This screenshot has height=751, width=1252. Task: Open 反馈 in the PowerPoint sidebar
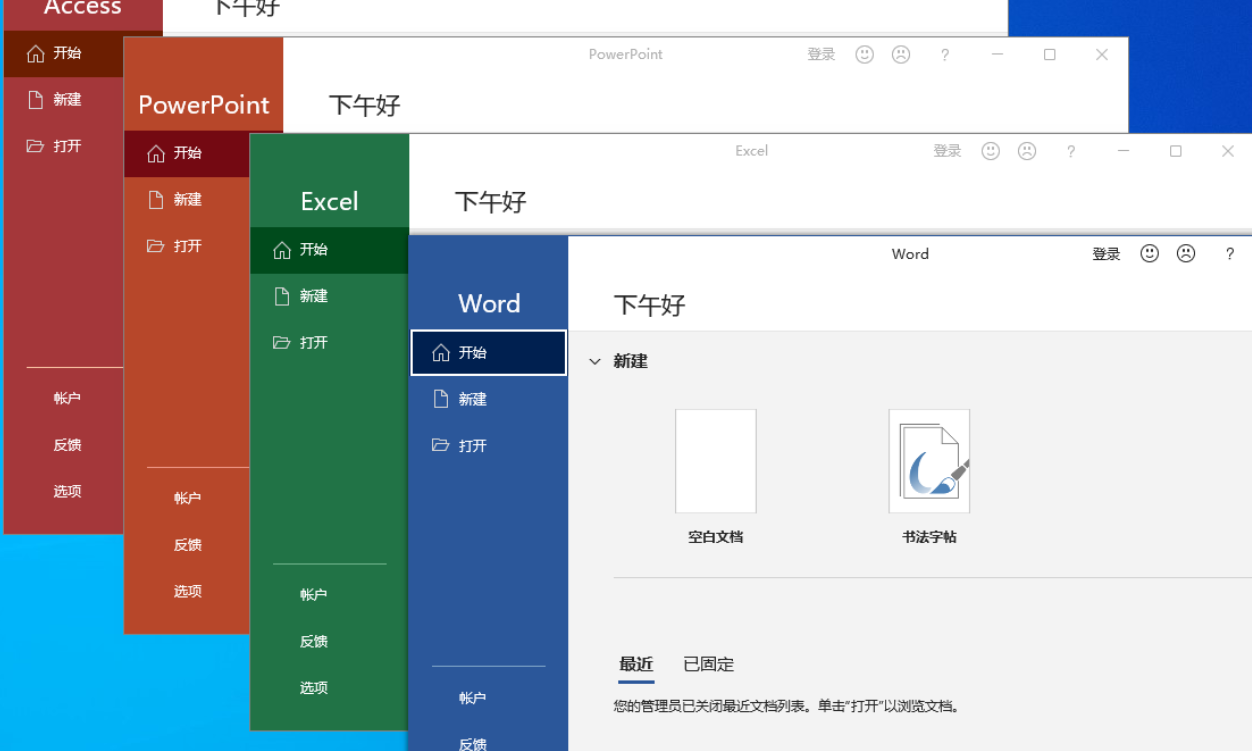187,545
